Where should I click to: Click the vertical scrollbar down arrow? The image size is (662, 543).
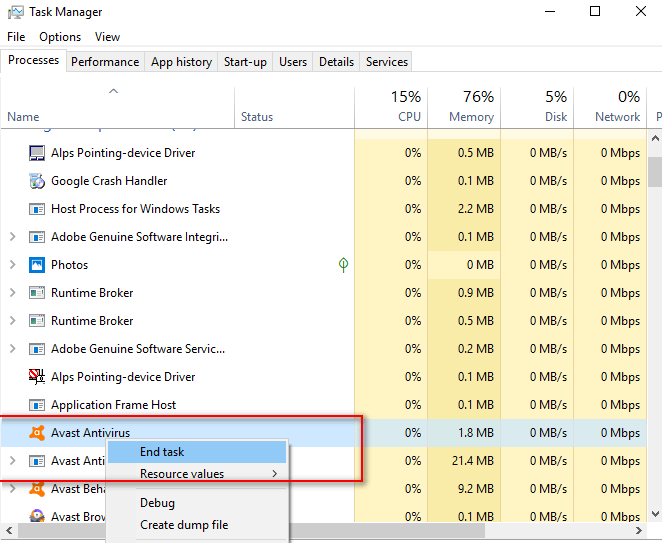pos(655,514)
